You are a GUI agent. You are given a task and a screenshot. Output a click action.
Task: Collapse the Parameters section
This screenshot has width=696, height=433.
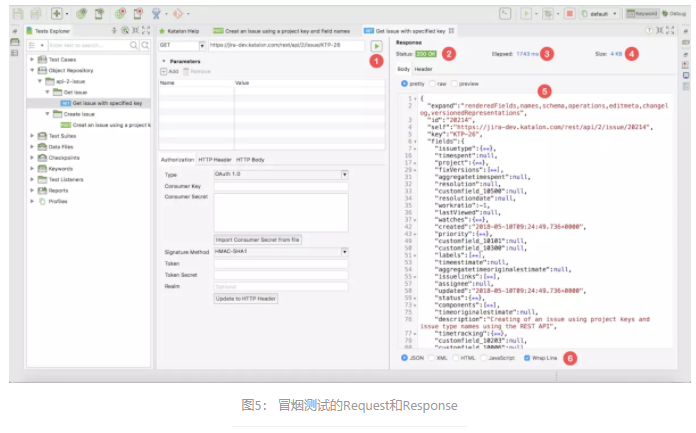coord(164,61)
